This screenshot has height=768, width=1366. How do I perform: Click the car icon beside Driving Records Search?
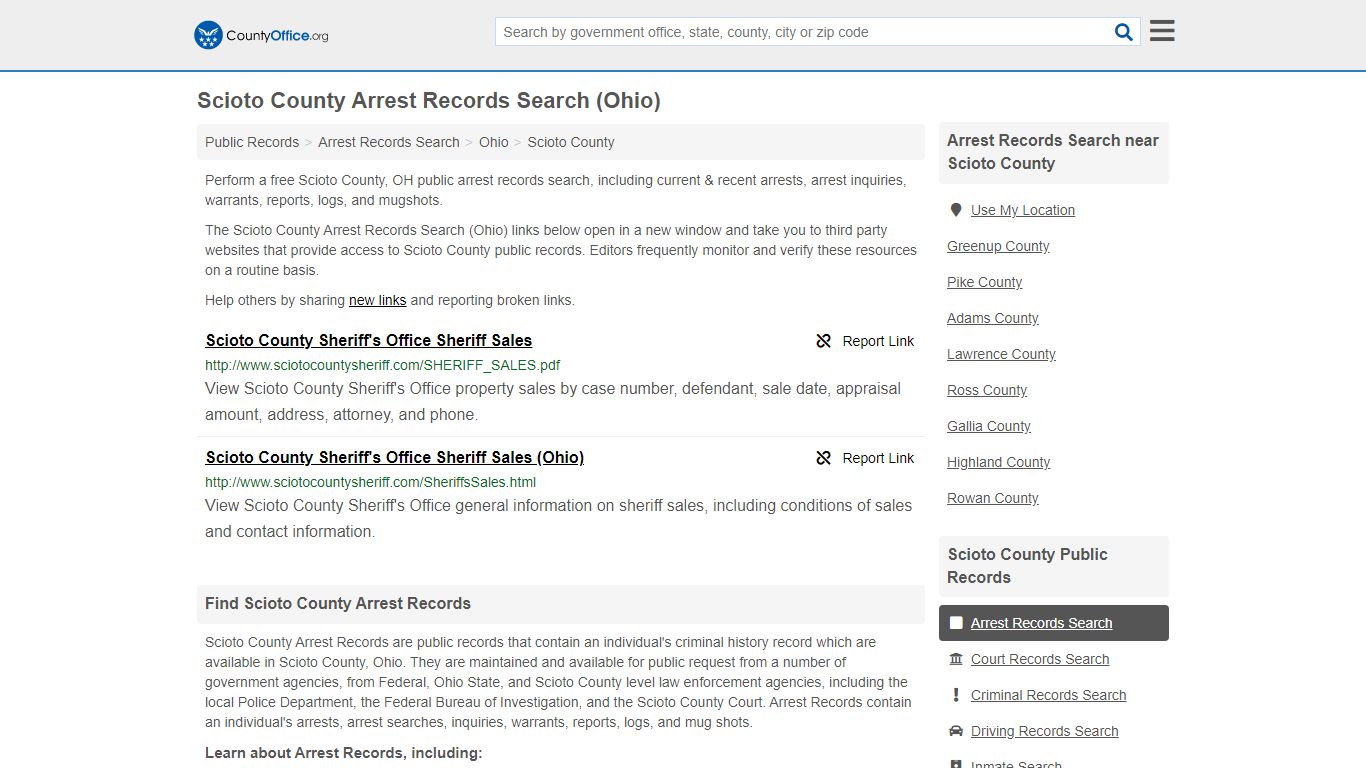pos(956,731)
